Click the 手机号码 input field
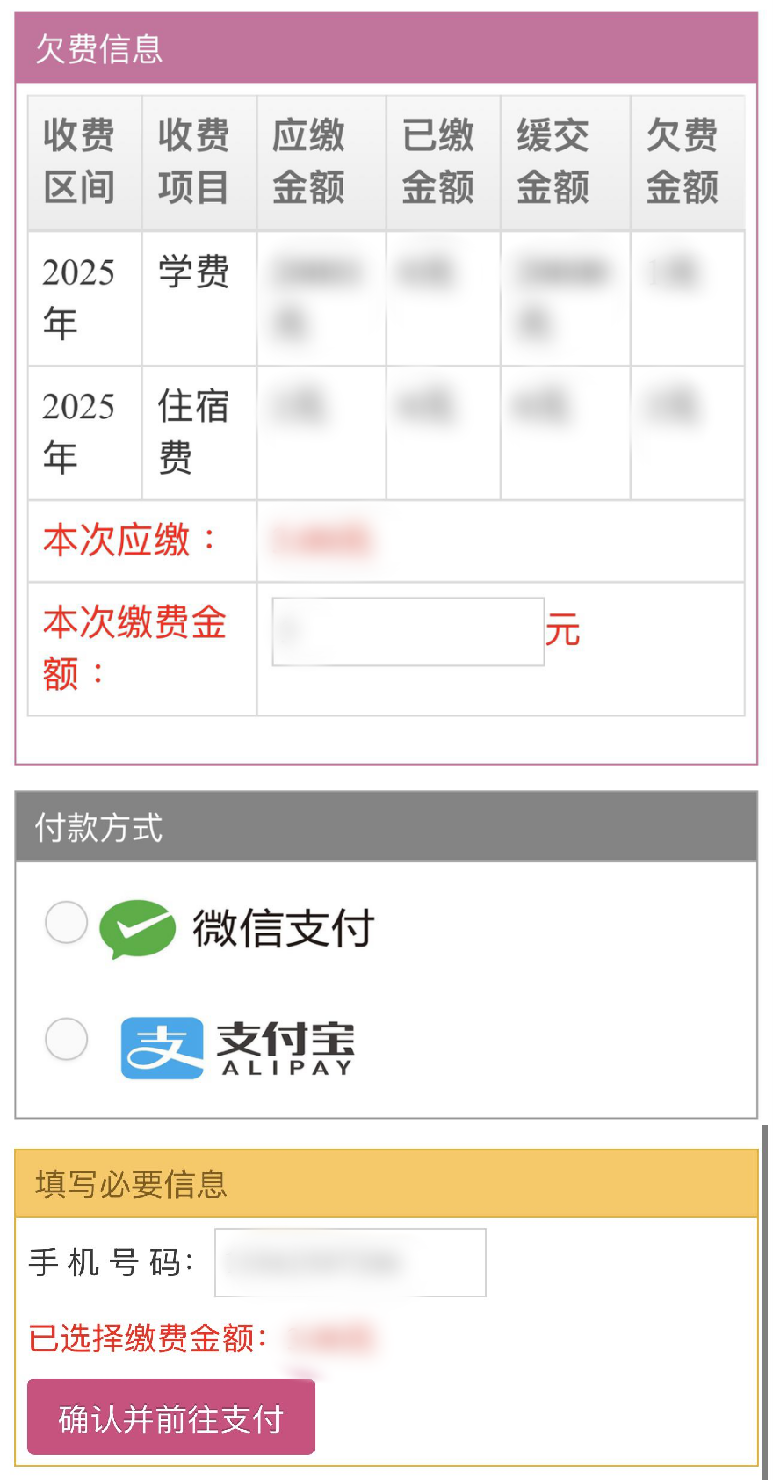This screenshot has width=773, height=1481. click(350, 1263)
